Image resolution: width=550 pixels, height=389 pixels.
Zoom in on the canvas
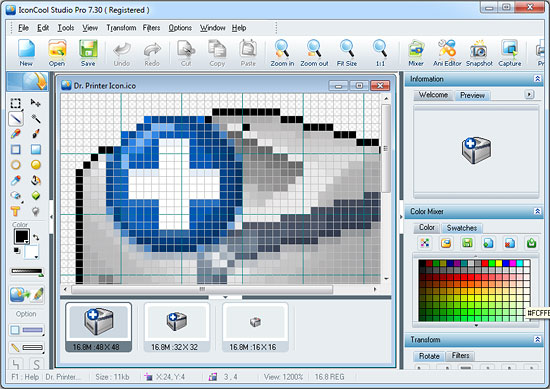click(282, 53)
